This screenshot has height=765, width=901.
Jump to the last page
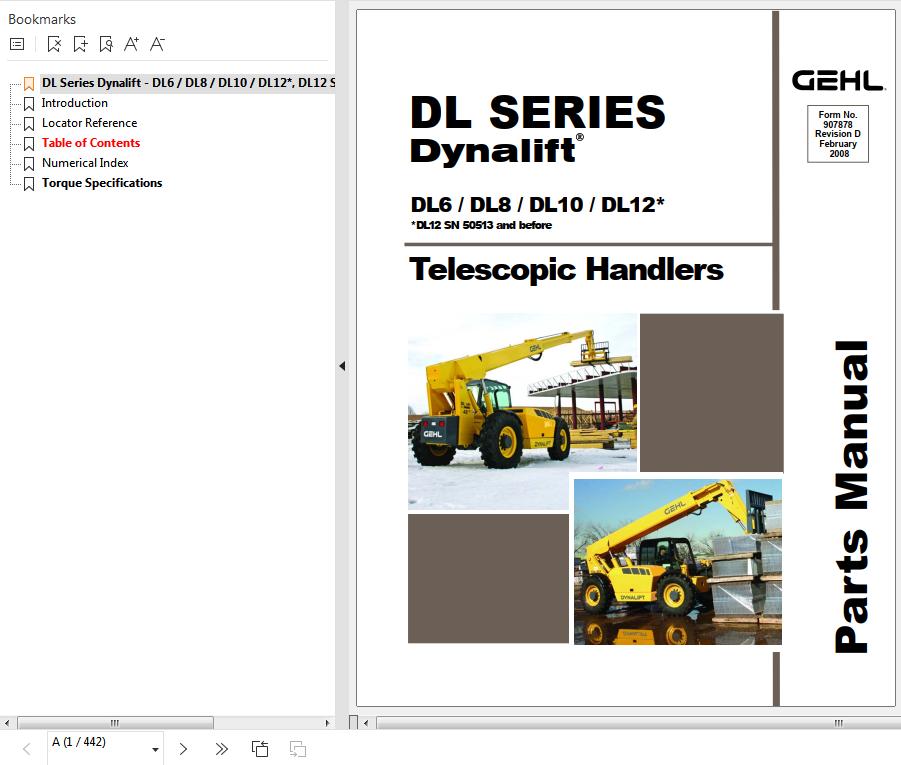[221, 749]
